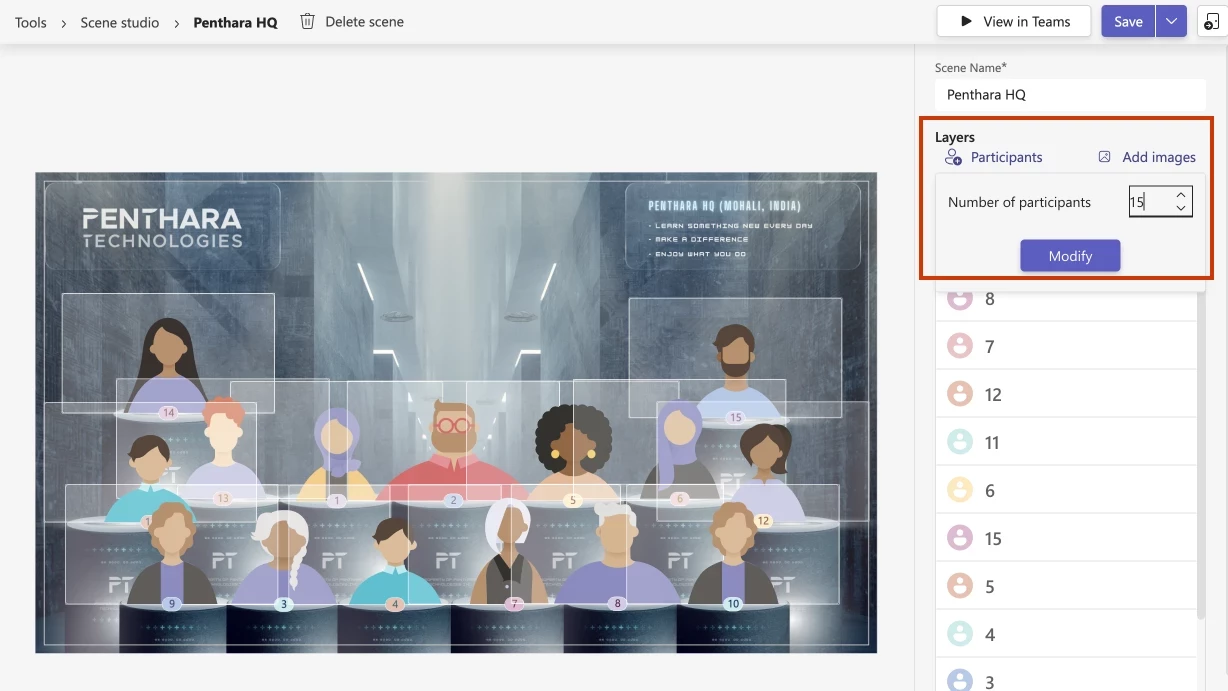1228x691 pixels.
Task: Click the Penthara HQ breadcrumb title
Action: tap(235, 22)
